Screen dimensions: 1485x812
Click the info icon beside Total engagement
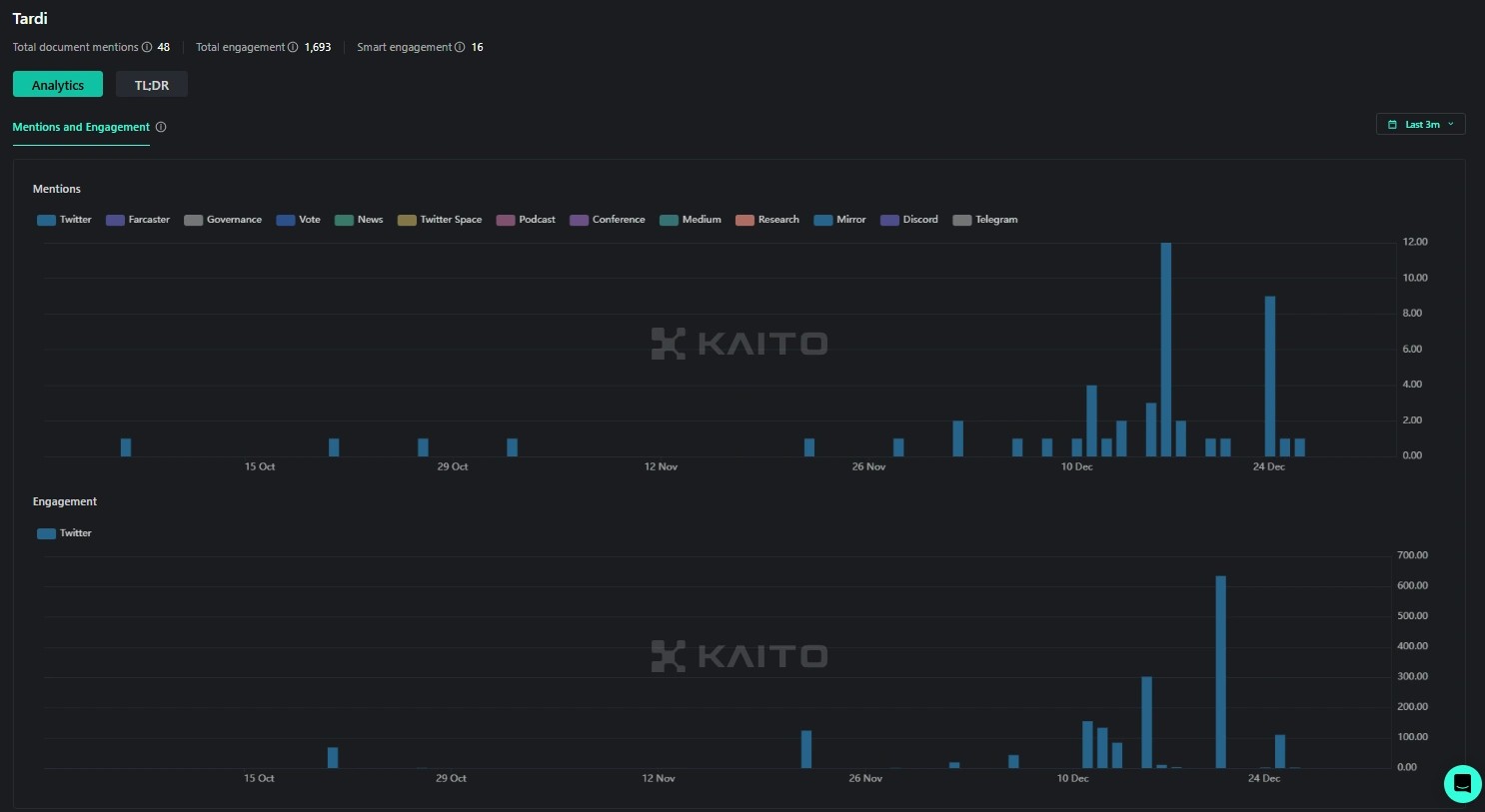[293, 47]
